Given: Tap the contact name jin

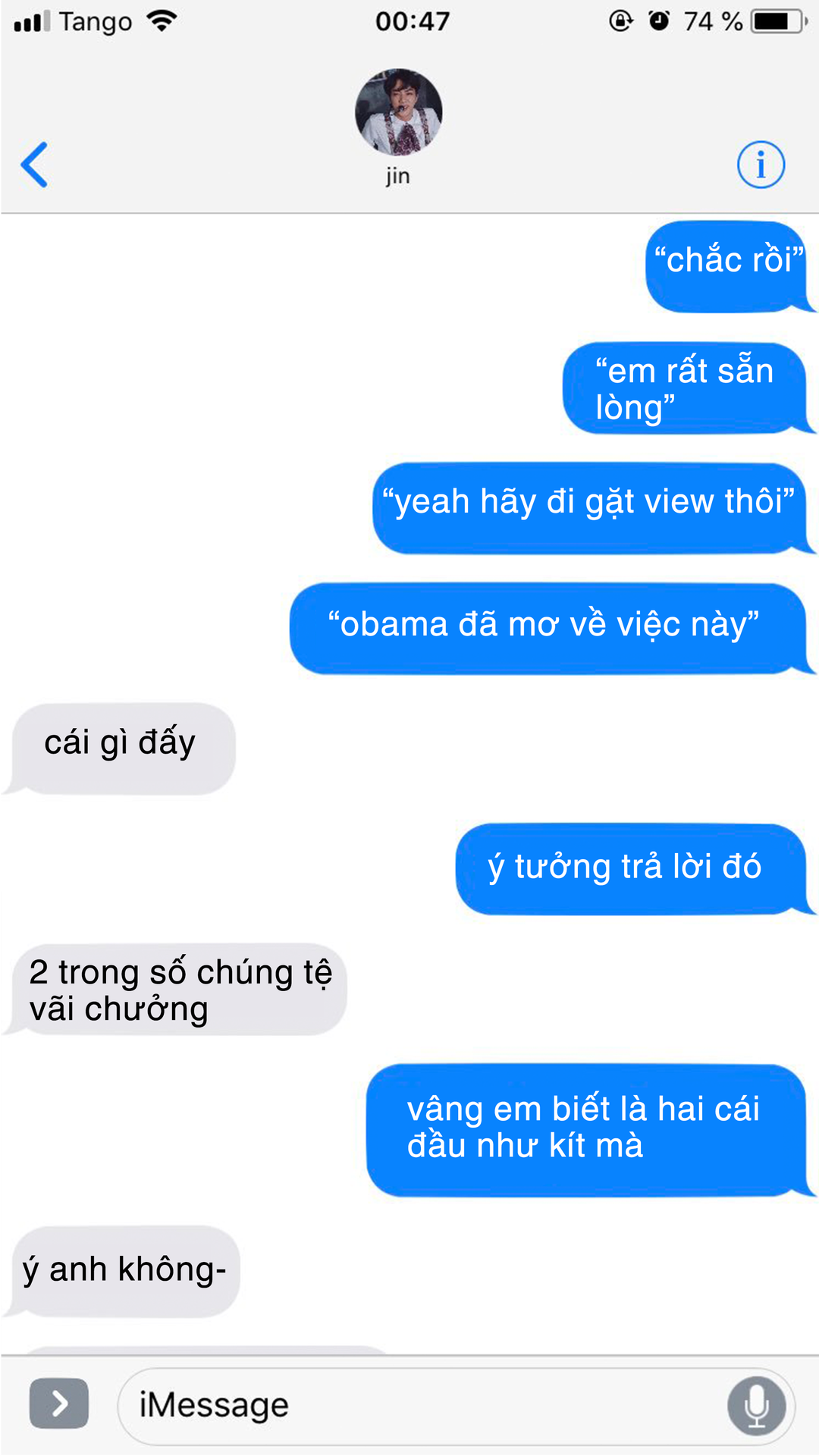Looking at the screenshot, I should (x=398, y=176).
